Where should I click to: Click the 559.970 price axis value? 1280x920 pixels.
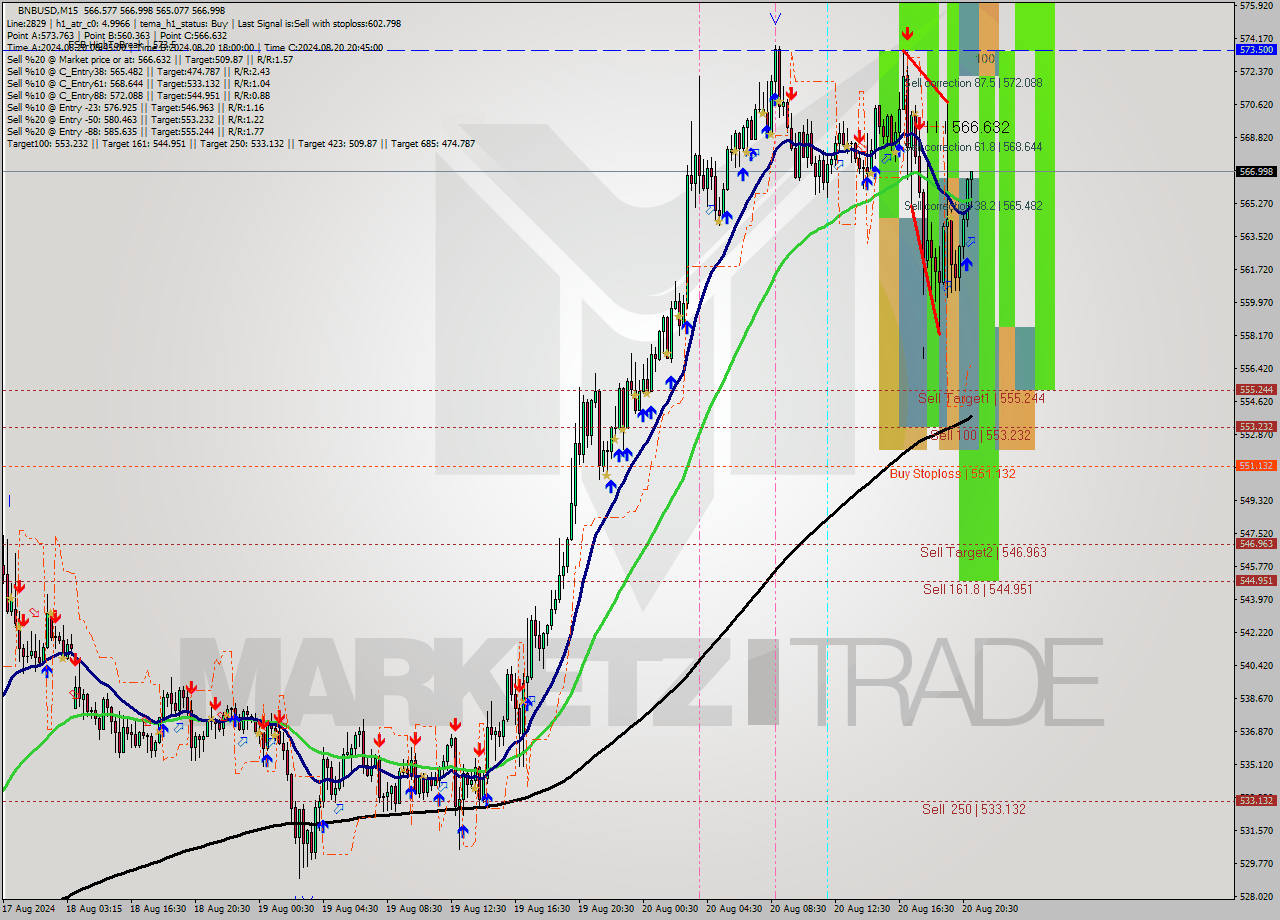[1256, 303]
